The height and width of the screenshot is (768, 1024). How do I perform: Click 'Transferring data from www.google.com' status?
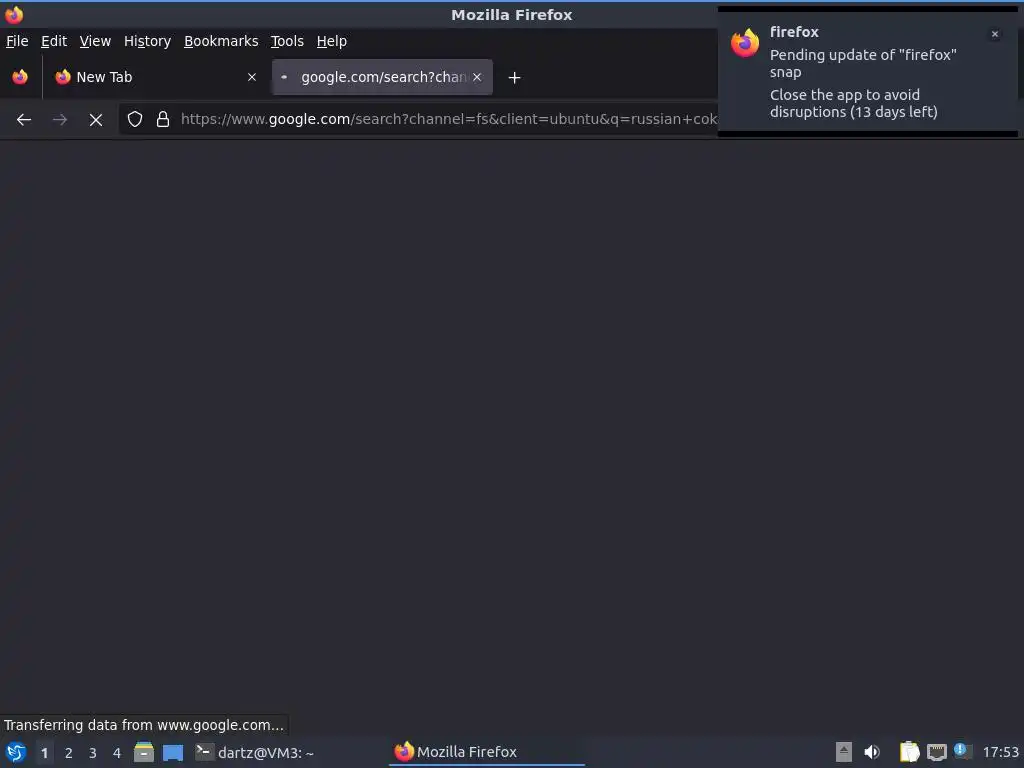pos(144,725)
